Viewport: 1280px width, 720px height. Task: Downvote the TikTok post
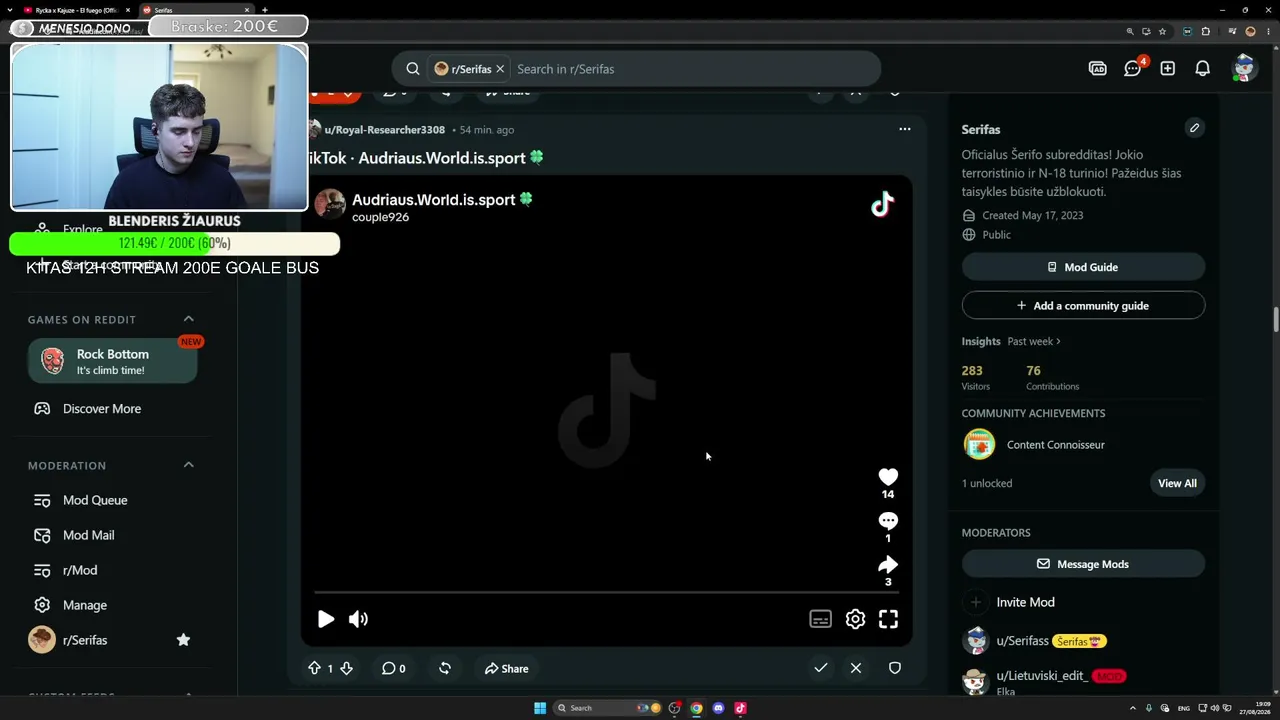(346, 668)
